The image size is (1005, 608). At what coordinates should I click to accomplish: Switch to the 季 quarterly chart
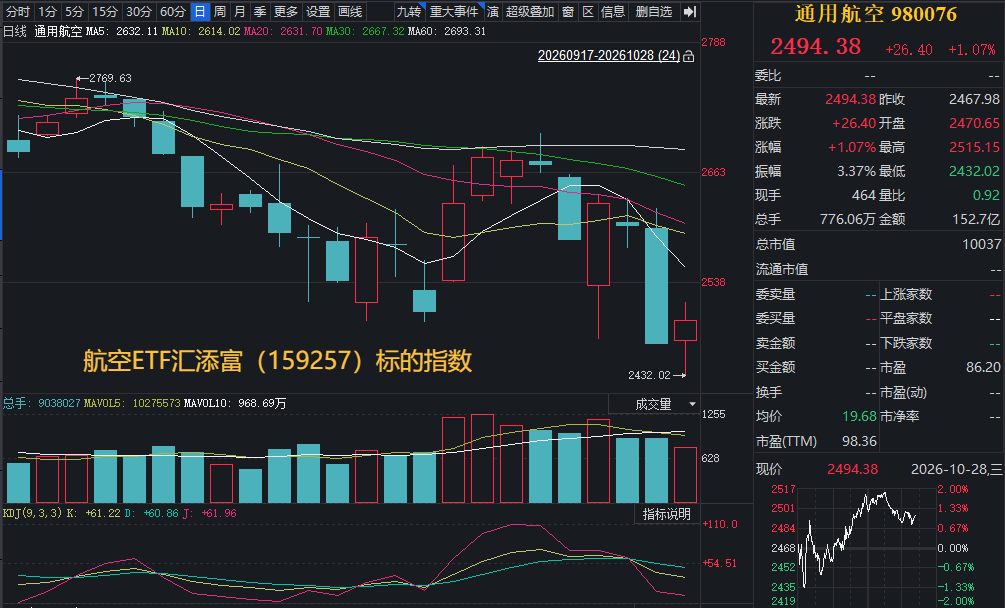(x=260, y=12)
